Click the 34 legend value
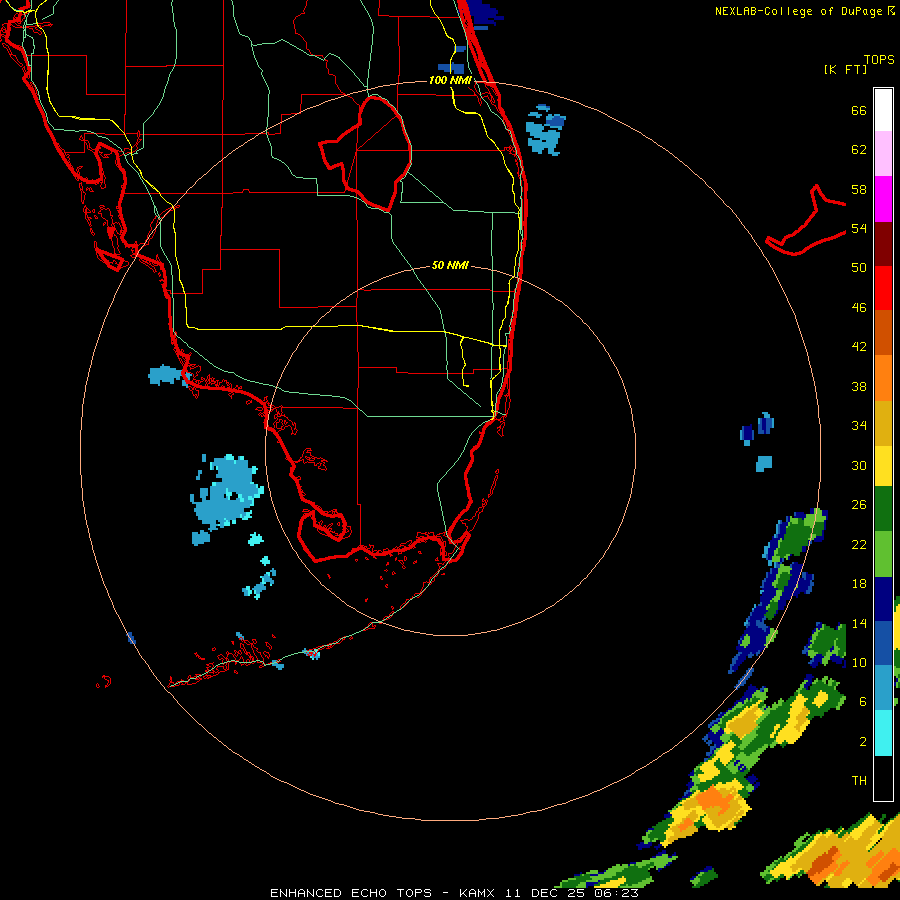Screen dimensions: 900x900 click(859, 426)
